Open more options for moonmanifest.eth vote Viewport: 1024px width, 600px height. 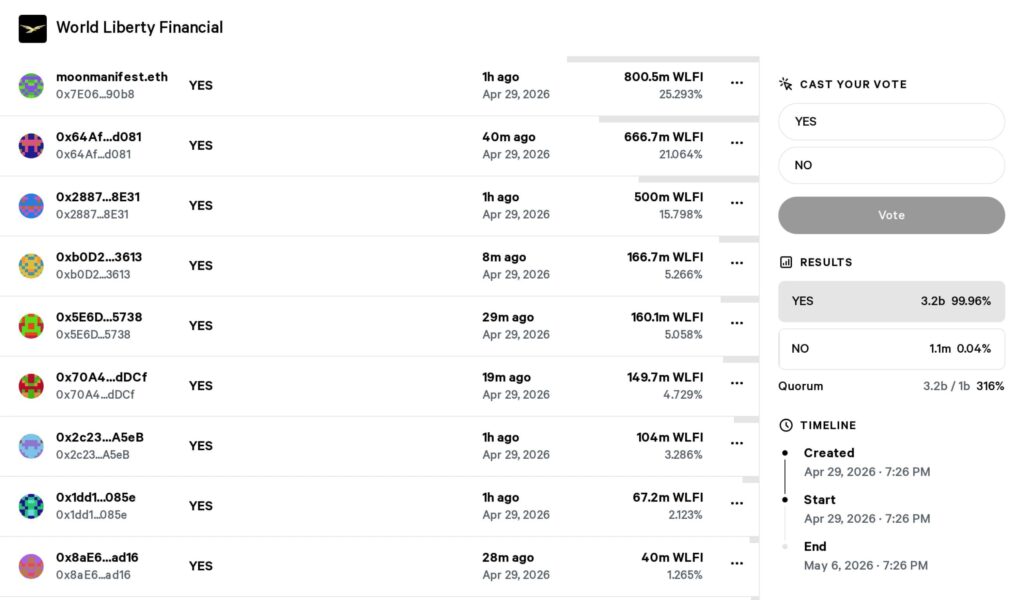737,83
